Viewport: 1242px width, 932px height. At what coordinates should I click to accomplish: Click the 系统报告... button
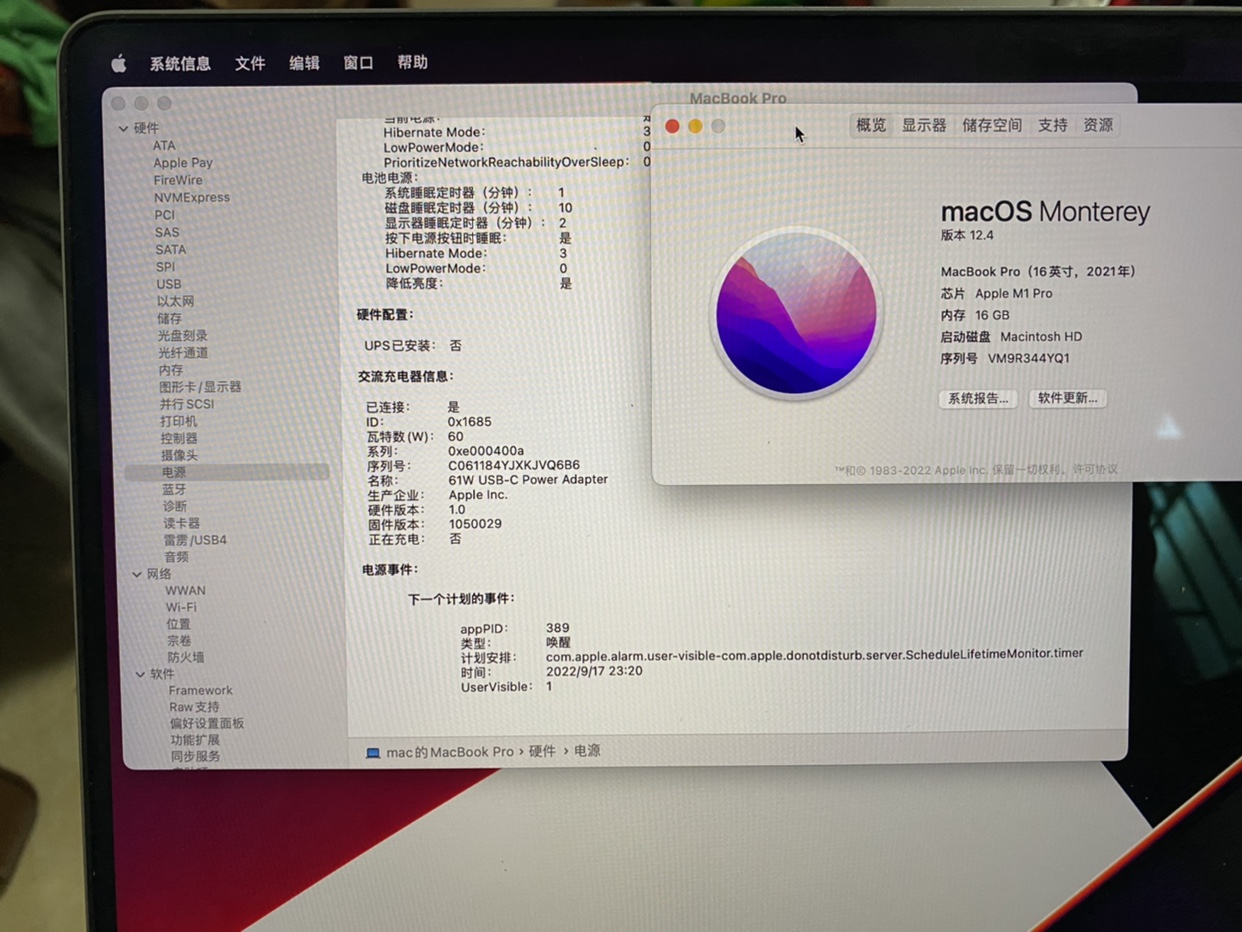(x=978, y=398)
